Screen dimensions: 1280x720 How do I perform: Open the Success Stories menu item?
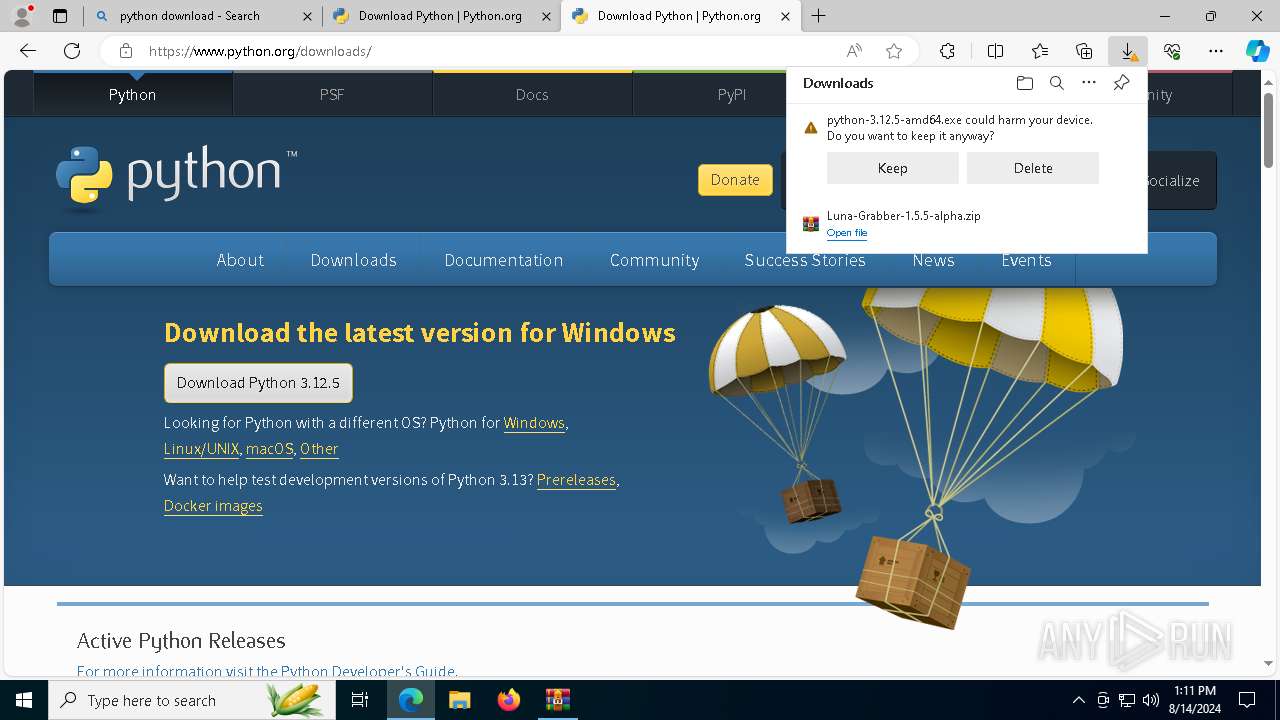pos(805,260)
